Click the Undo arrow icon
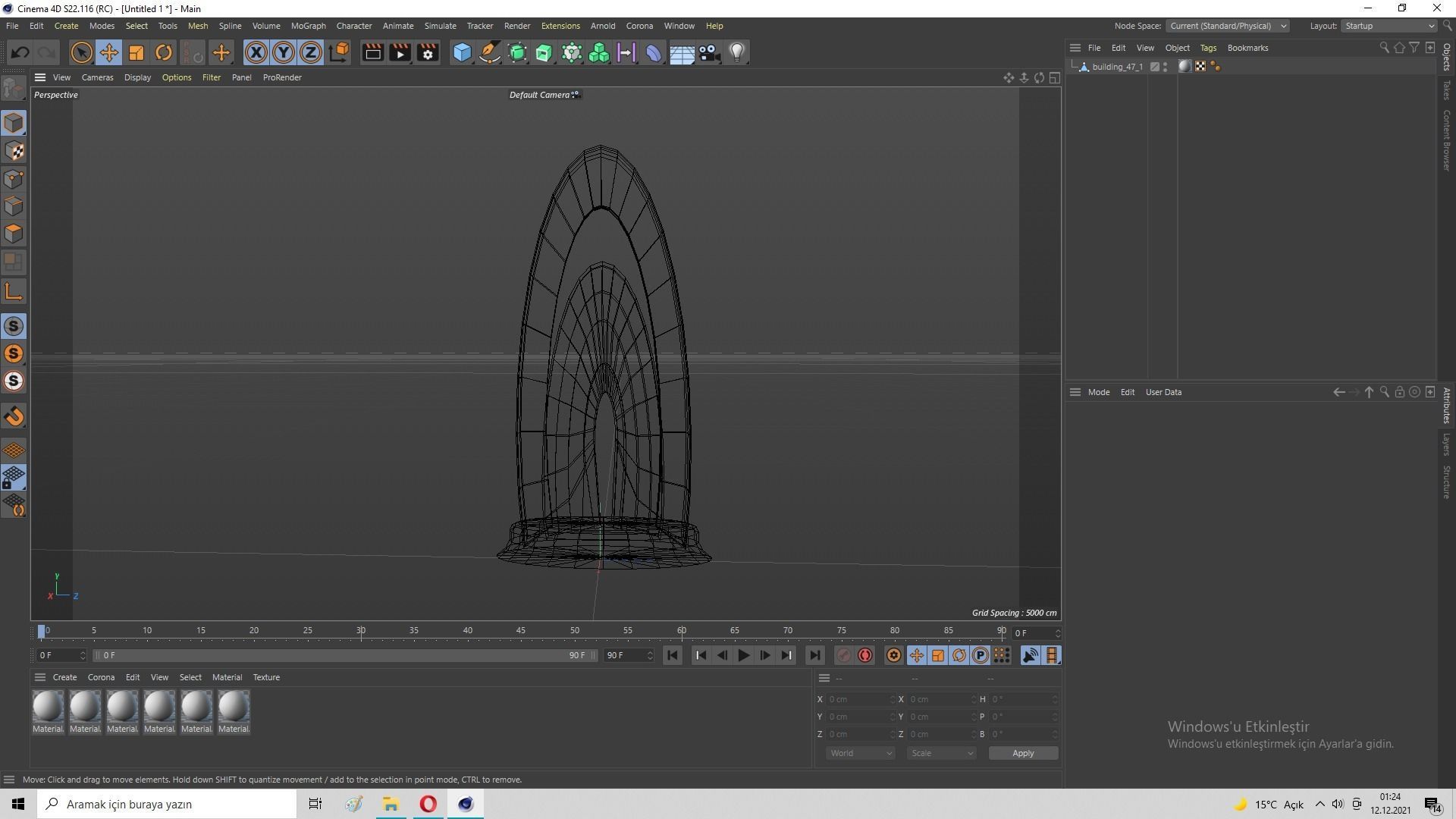 [20, 52]
